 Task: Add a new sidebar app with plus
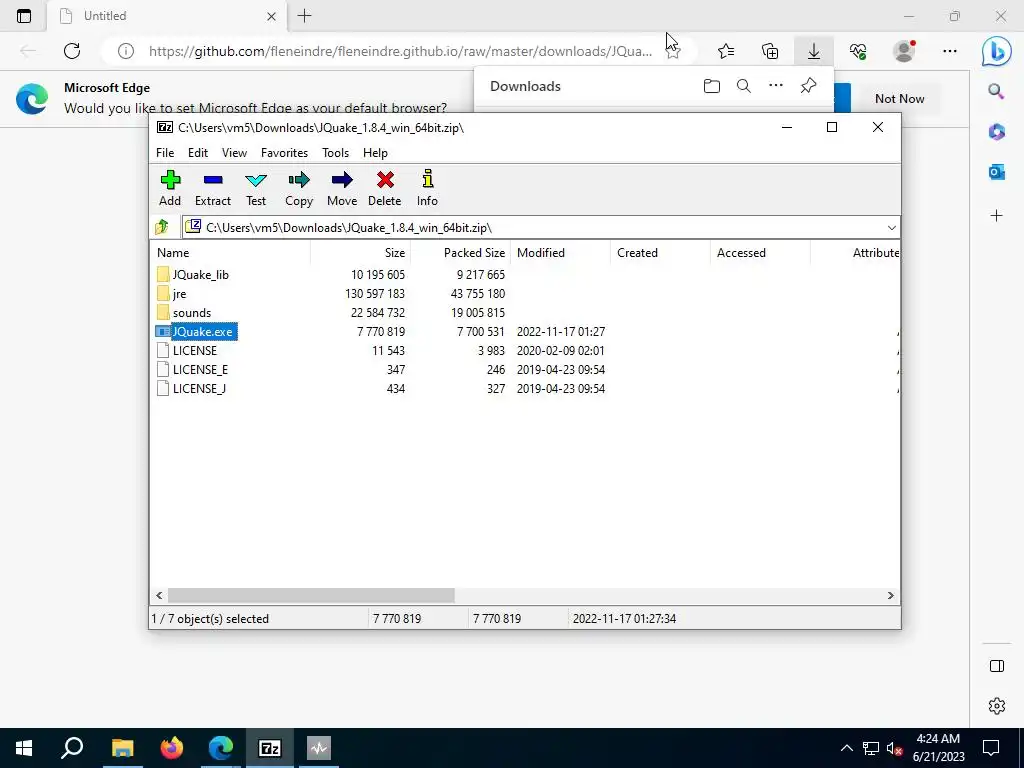point(997,216)
